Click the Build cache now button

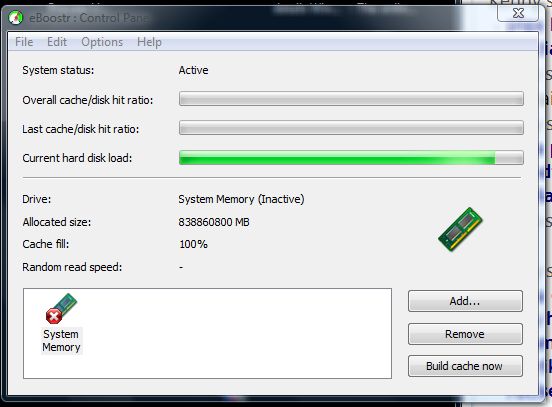(x=465, y=366)
